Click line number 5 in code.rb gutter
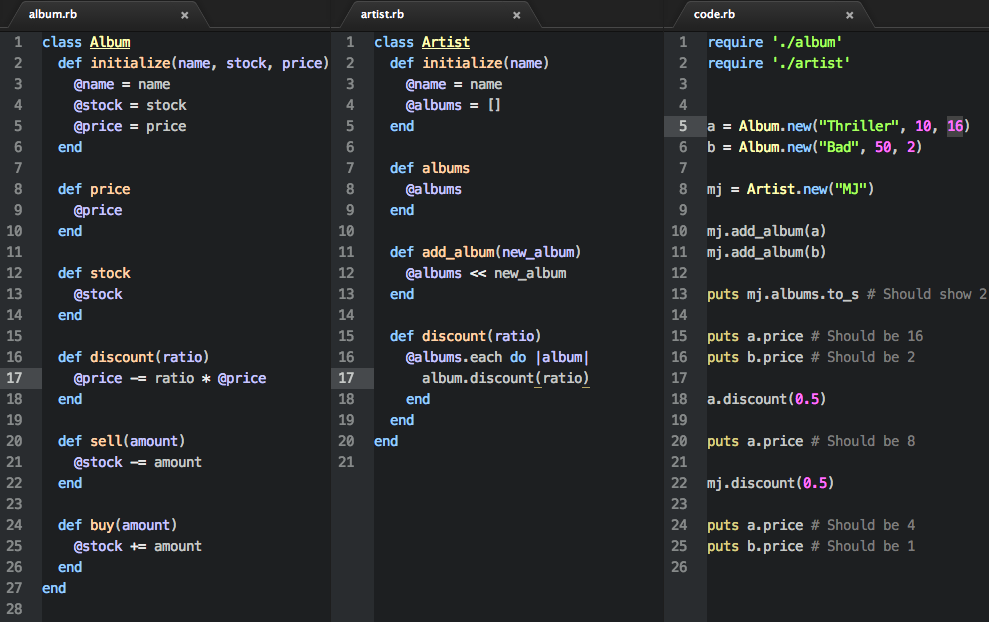Viewport: 989px width, 622px height. (682, 126)
